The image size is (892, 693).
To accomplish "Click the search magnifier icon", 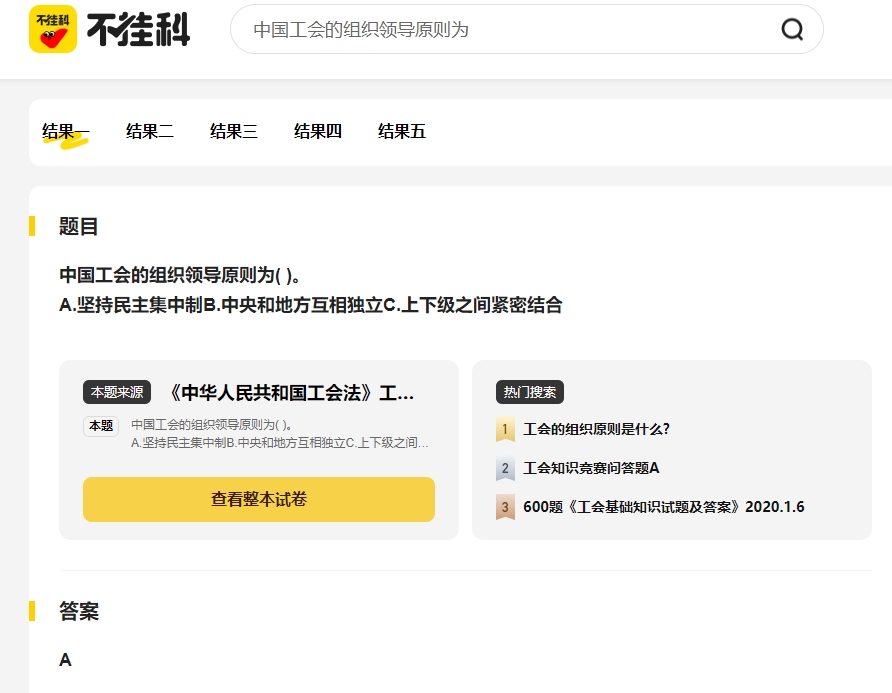I will click(792, 29).
